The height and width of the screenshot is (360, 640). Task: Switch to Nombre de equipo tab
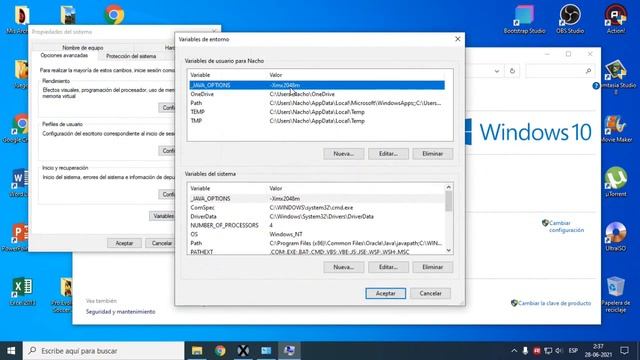point(82,48)
